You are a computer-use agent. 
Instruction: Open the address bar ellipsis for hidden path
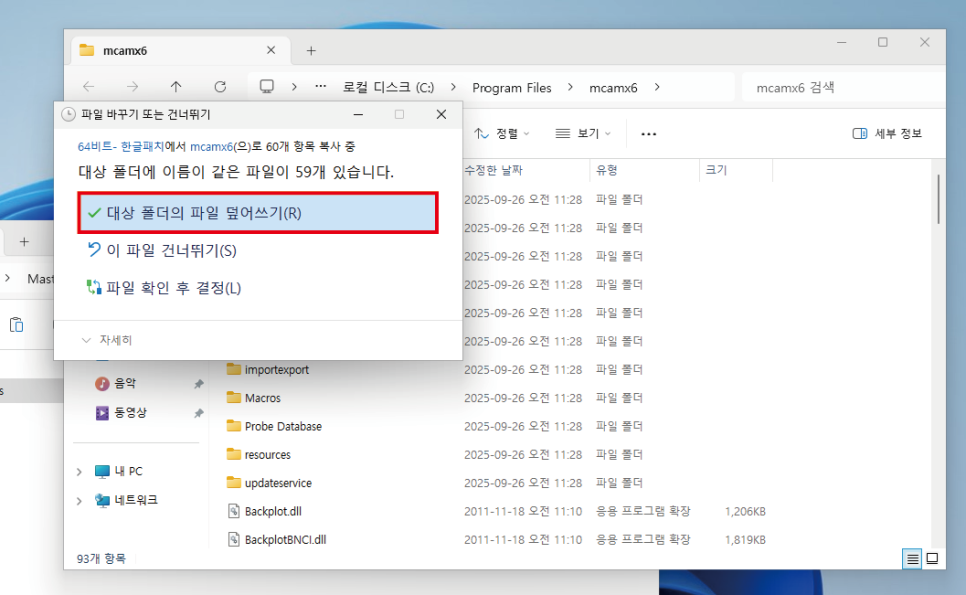[x=320, y=87]
